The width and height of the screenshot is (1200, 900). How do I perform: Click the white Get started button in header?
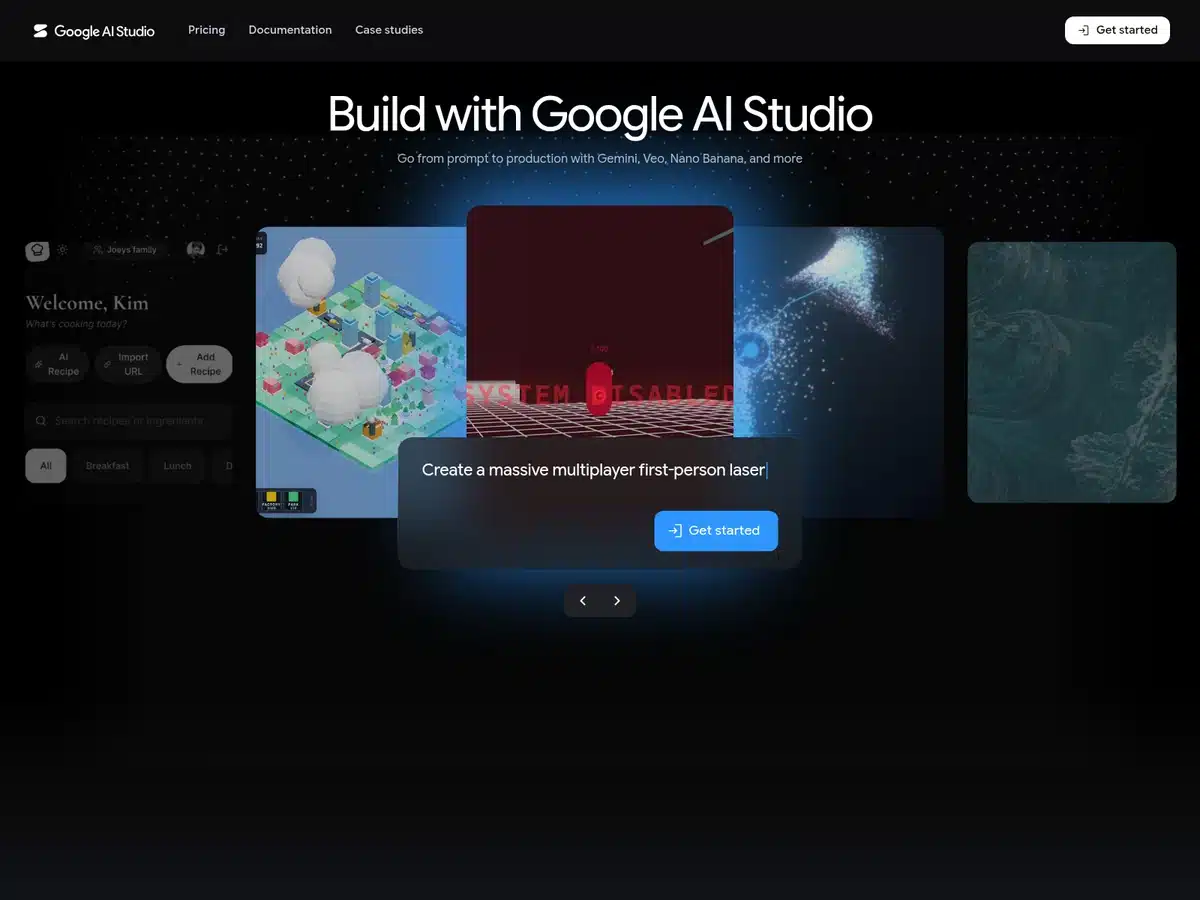pyautogui.click(x=1117, y=30)
